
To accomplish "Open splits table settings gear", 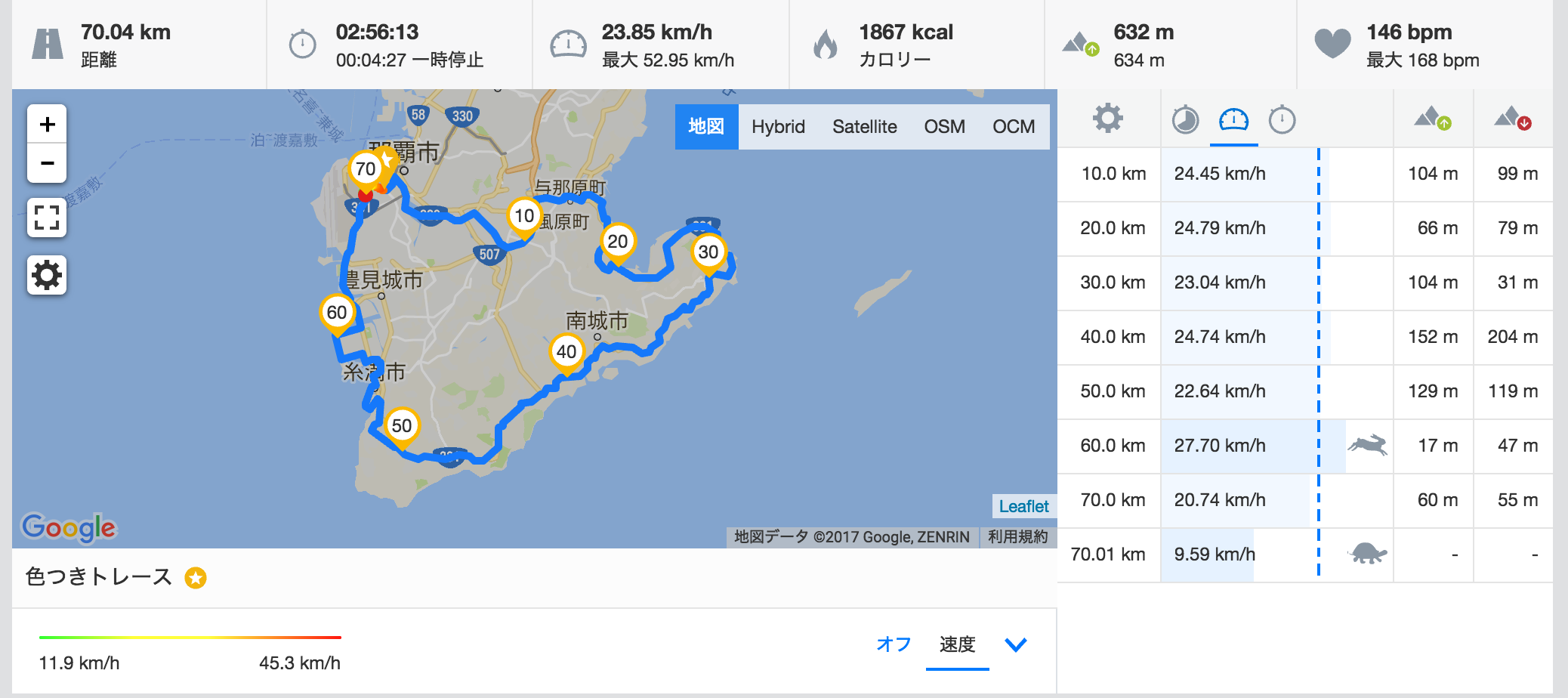I will (1108, 119).
